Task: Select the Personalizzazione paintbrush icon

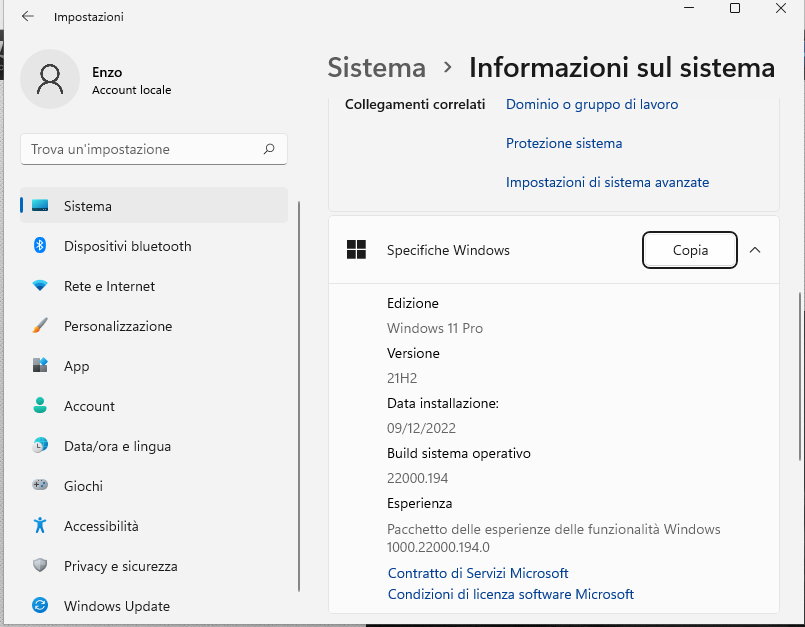Action: click(40, 326)
